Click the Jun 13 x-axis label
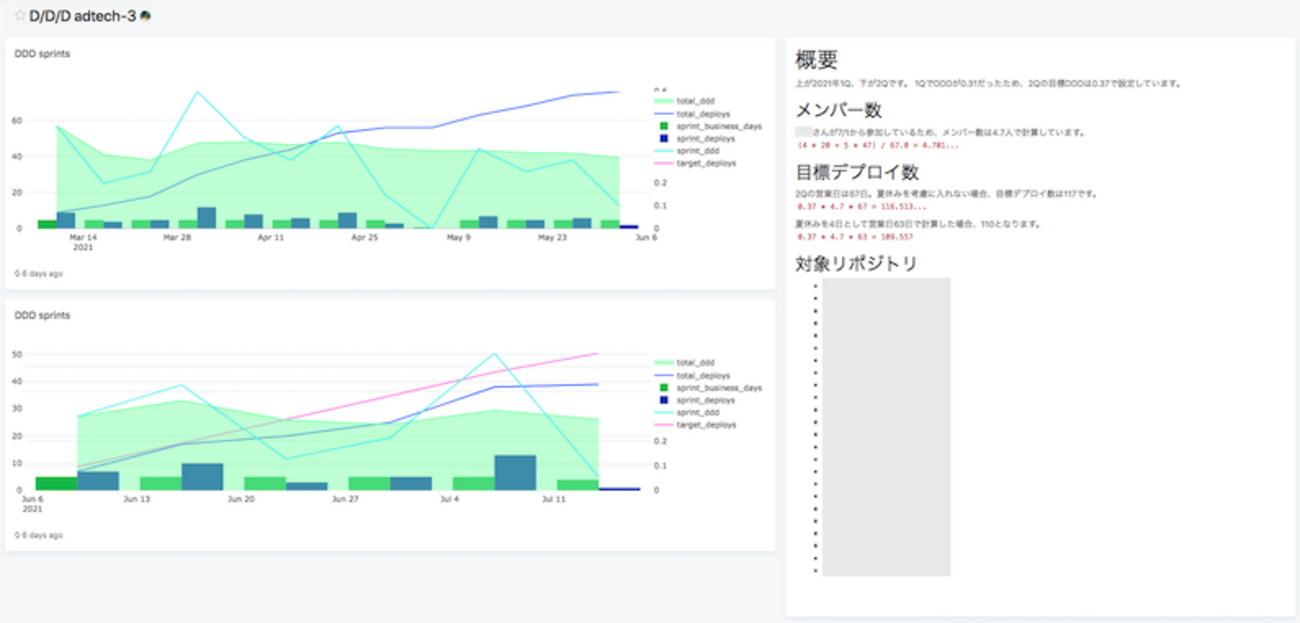 tap(135, 498)
